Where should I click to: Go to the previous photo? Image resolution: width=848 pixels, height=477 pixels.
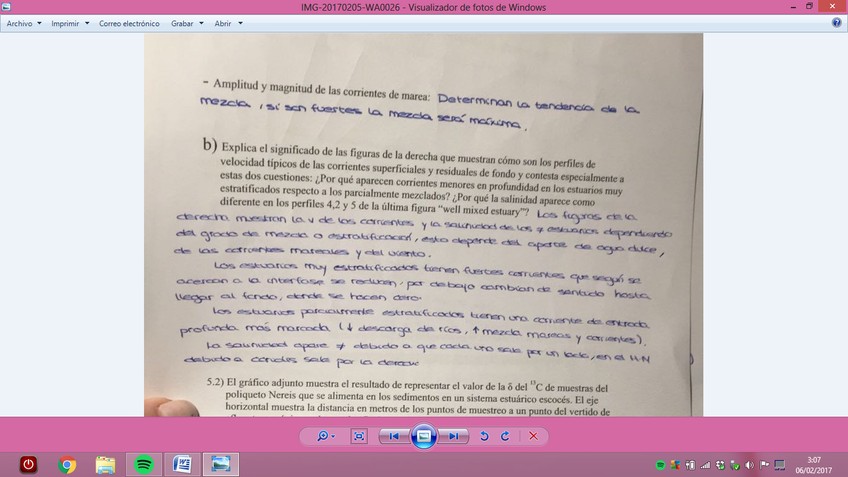point(394,436)
